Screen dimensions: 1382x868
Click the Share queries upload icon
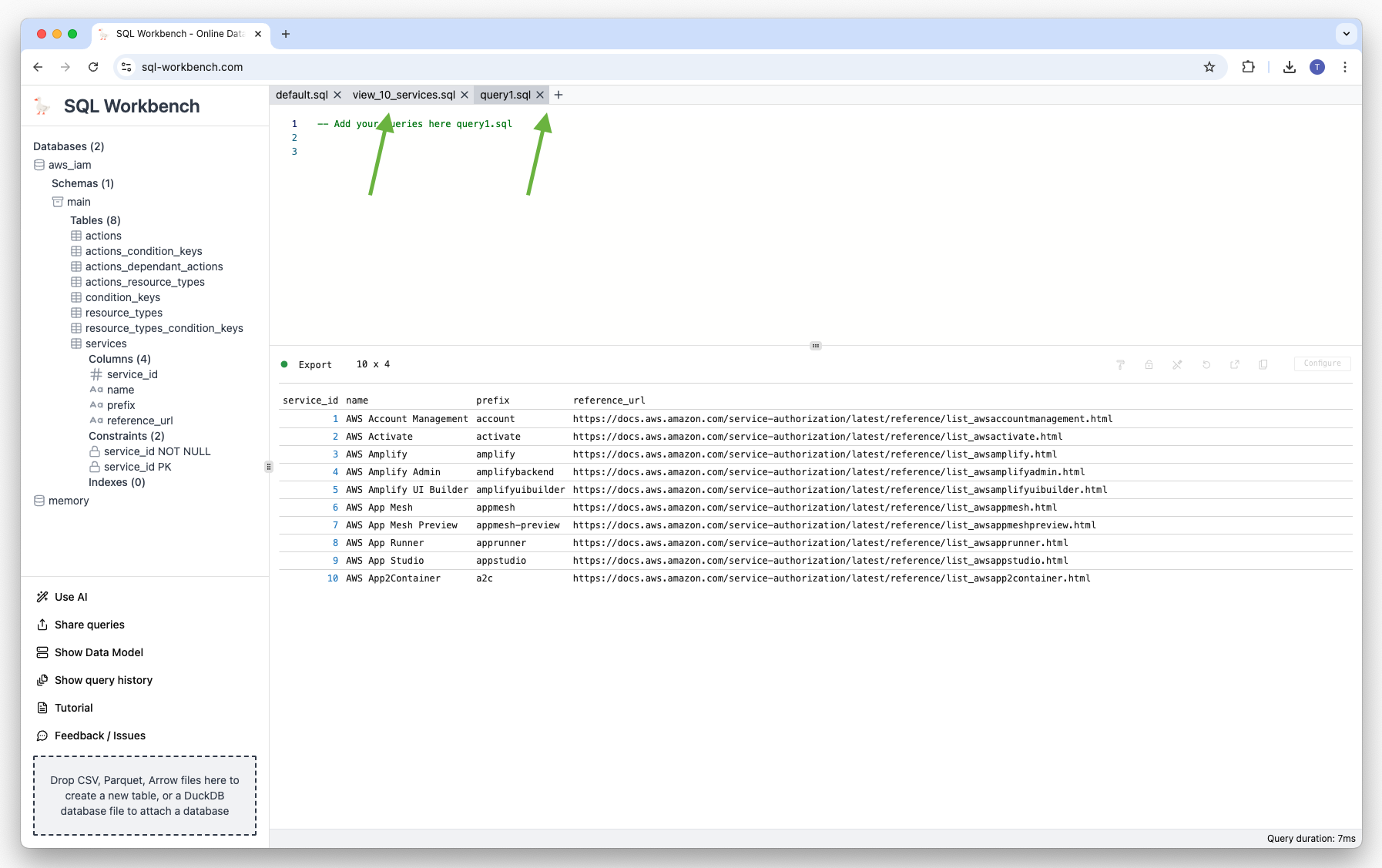click(x=42, y=625)
